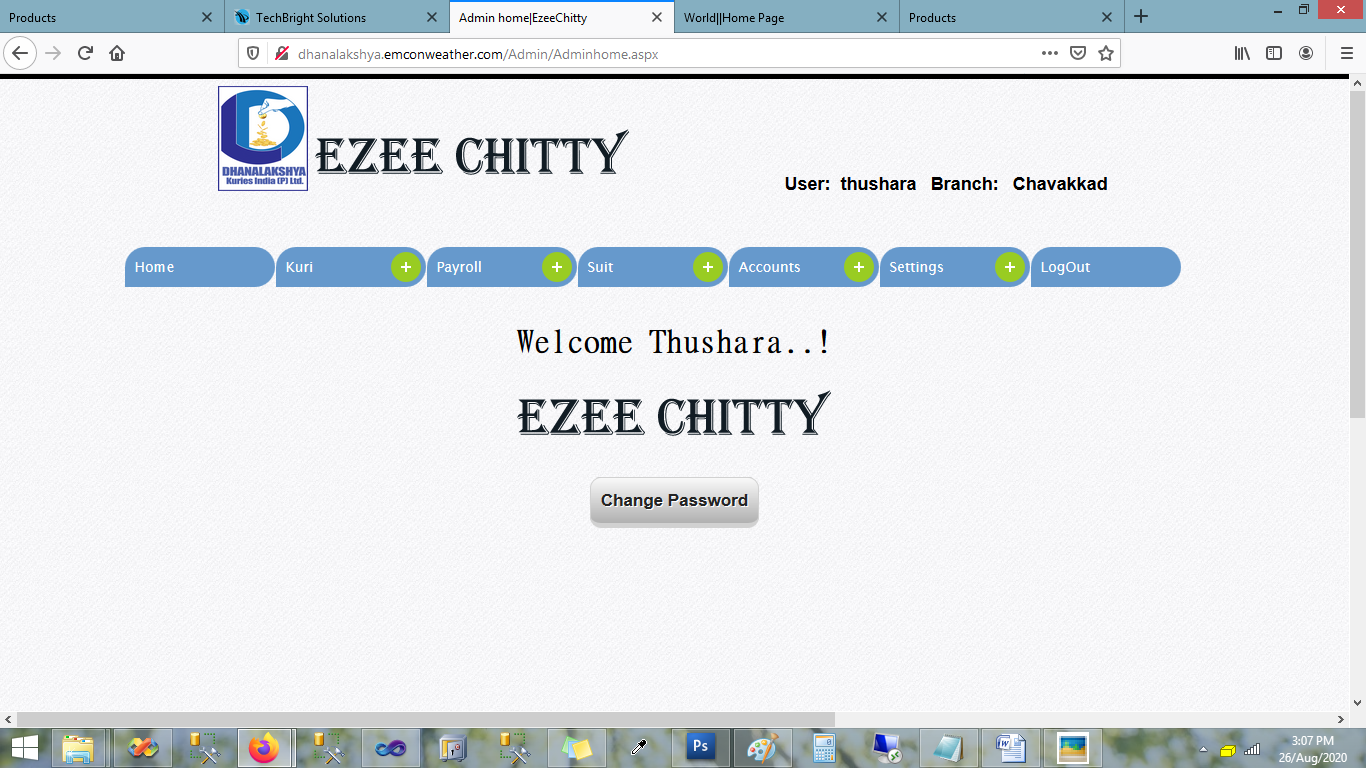Open the page actions ellipsis menu

(x=1049, y=53)
